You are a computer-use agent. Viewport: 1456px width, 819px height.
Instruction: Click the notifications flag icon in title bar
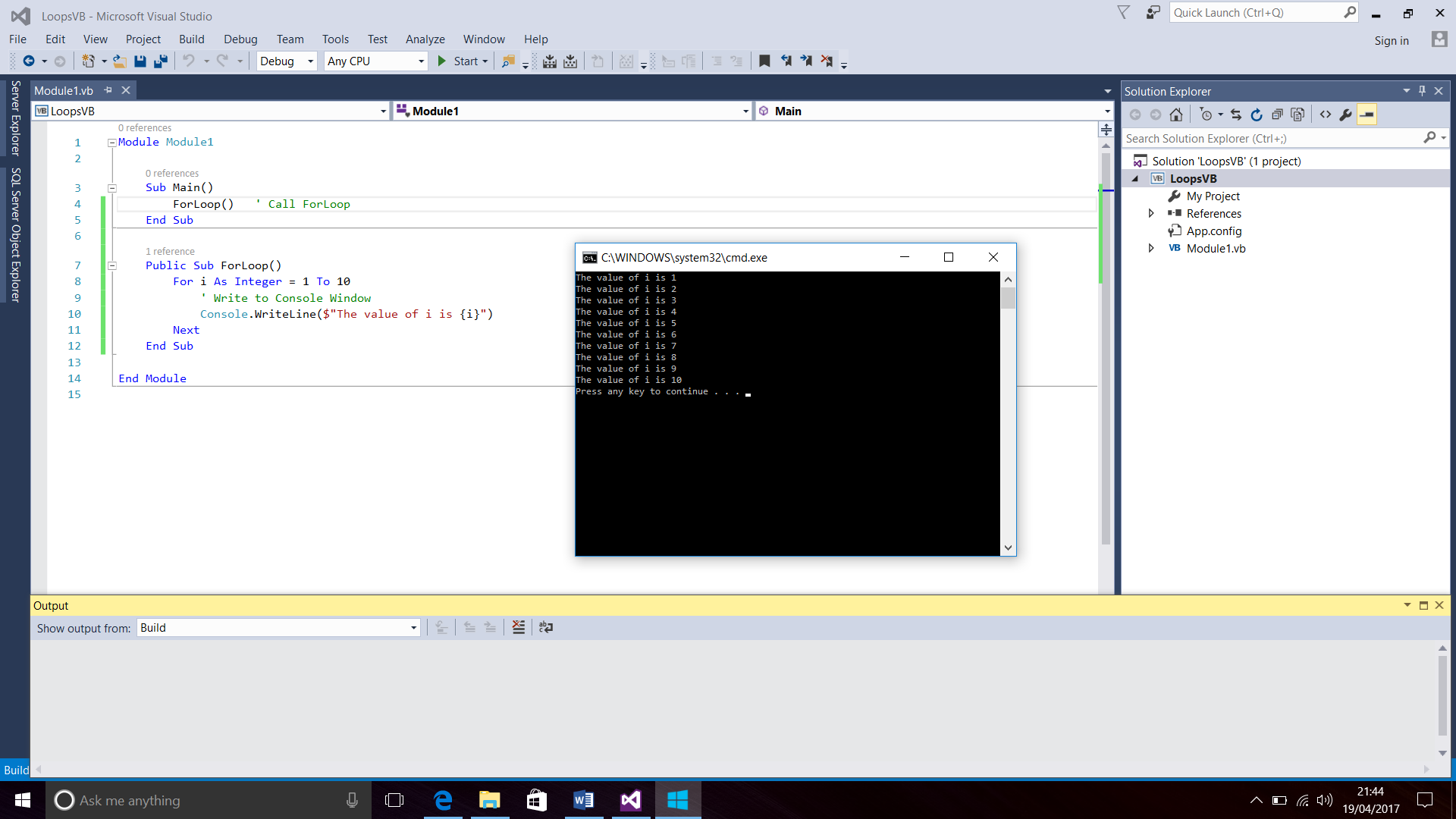point(1124,13)
